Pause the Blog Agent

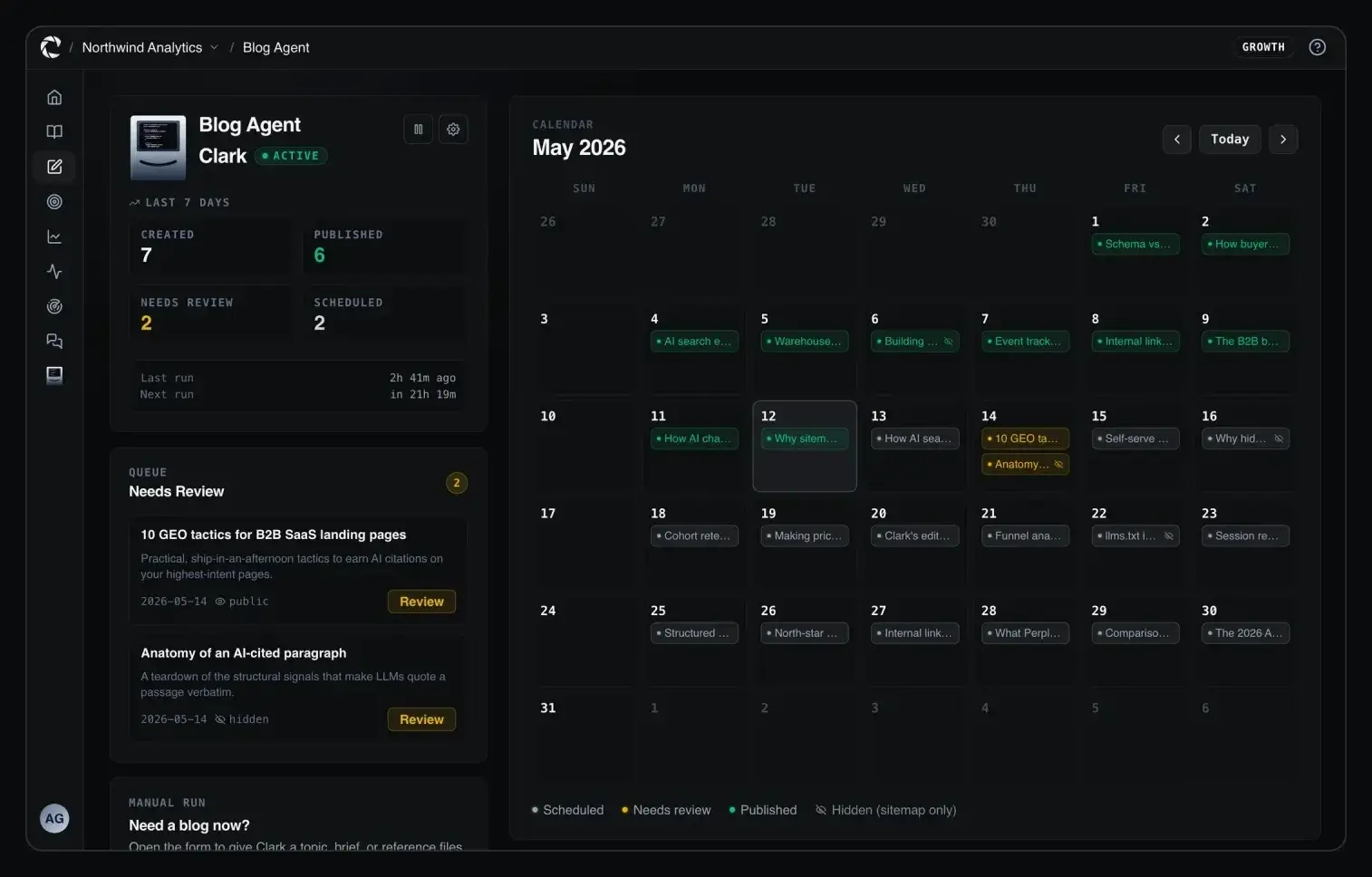418,130
